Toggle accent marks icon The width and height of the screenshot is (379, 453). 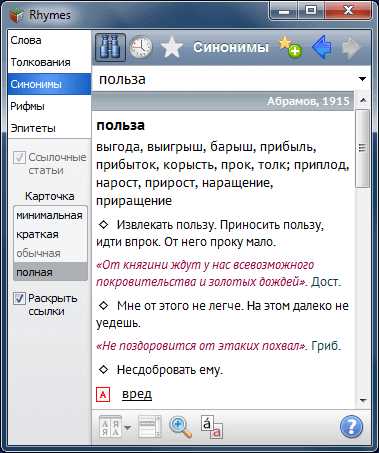tap(211, 427)
